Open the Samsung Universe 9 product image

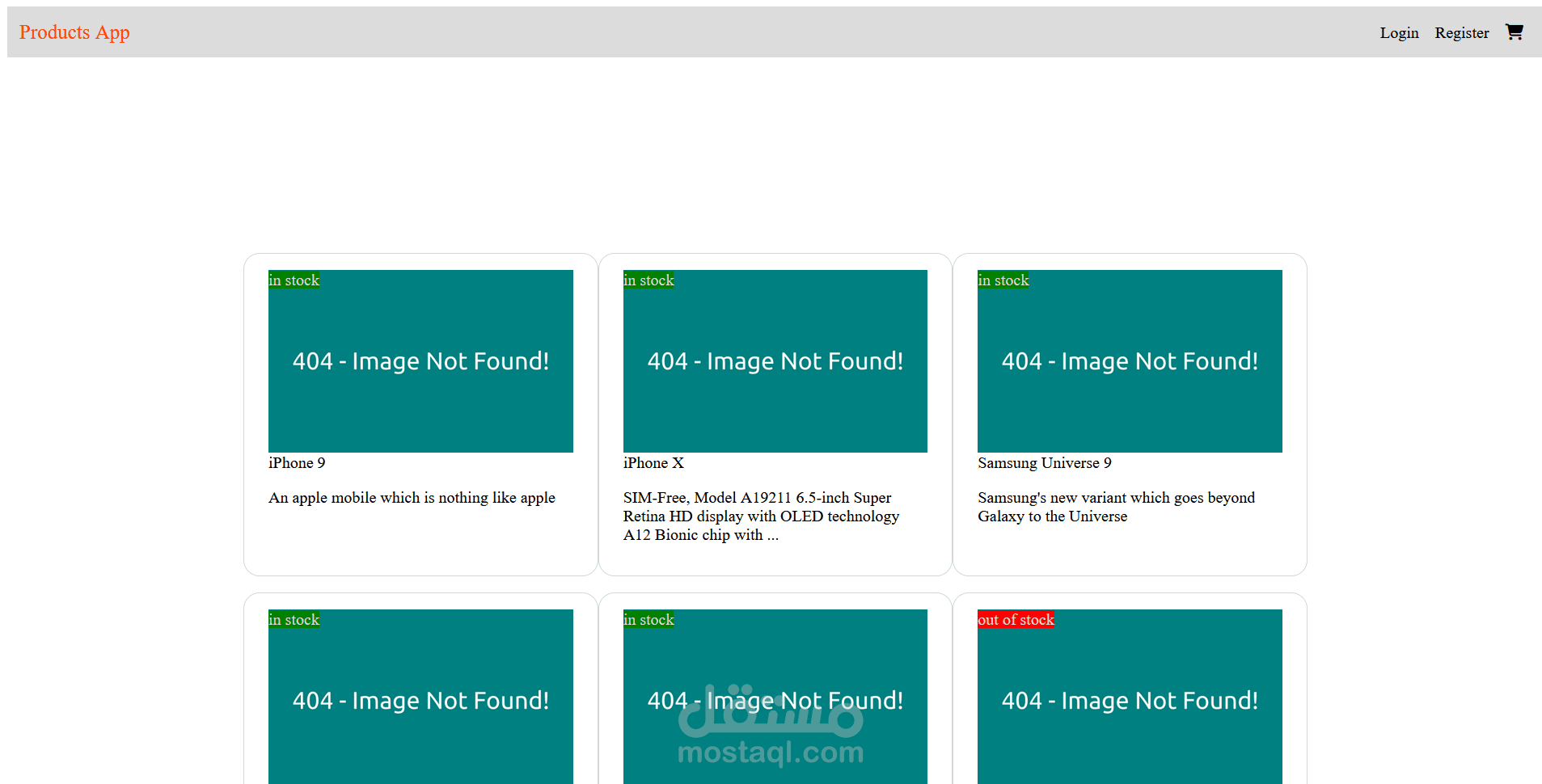pos(1130,361)
